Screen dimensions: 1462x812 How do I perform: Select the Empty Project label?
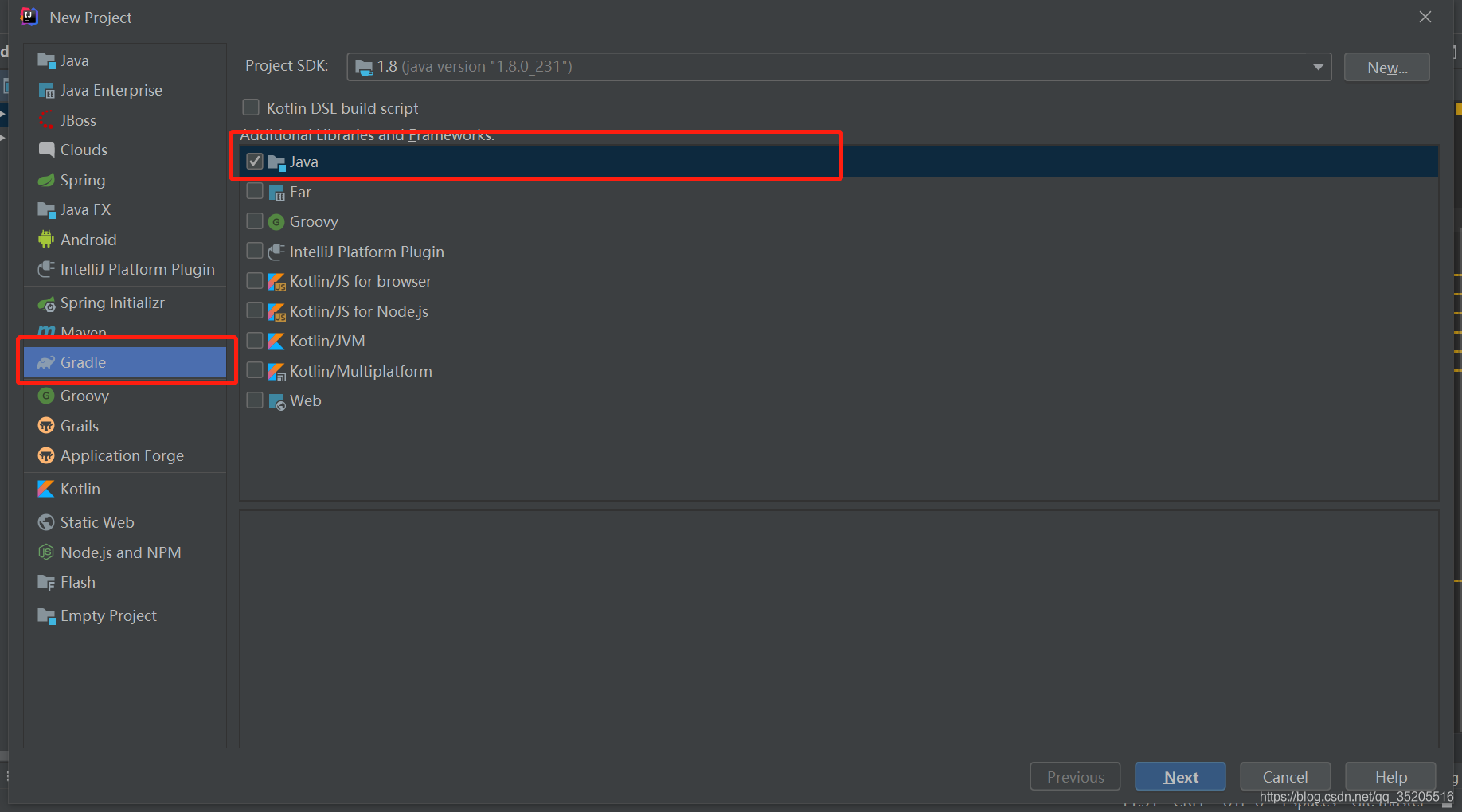click(x=108, y=615)
